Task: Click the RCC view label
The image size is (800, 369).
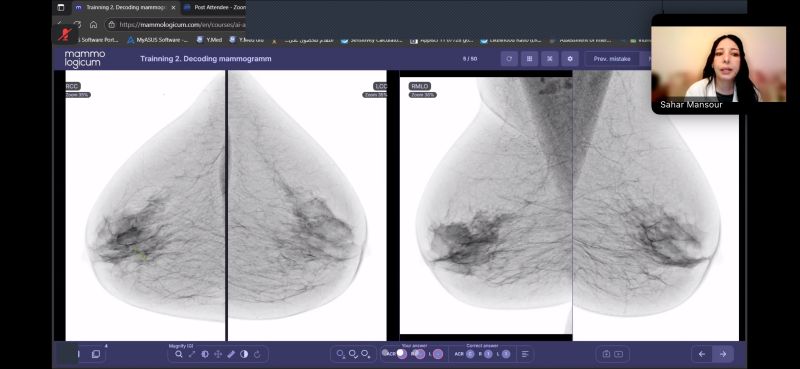Action: pos(73,86)
